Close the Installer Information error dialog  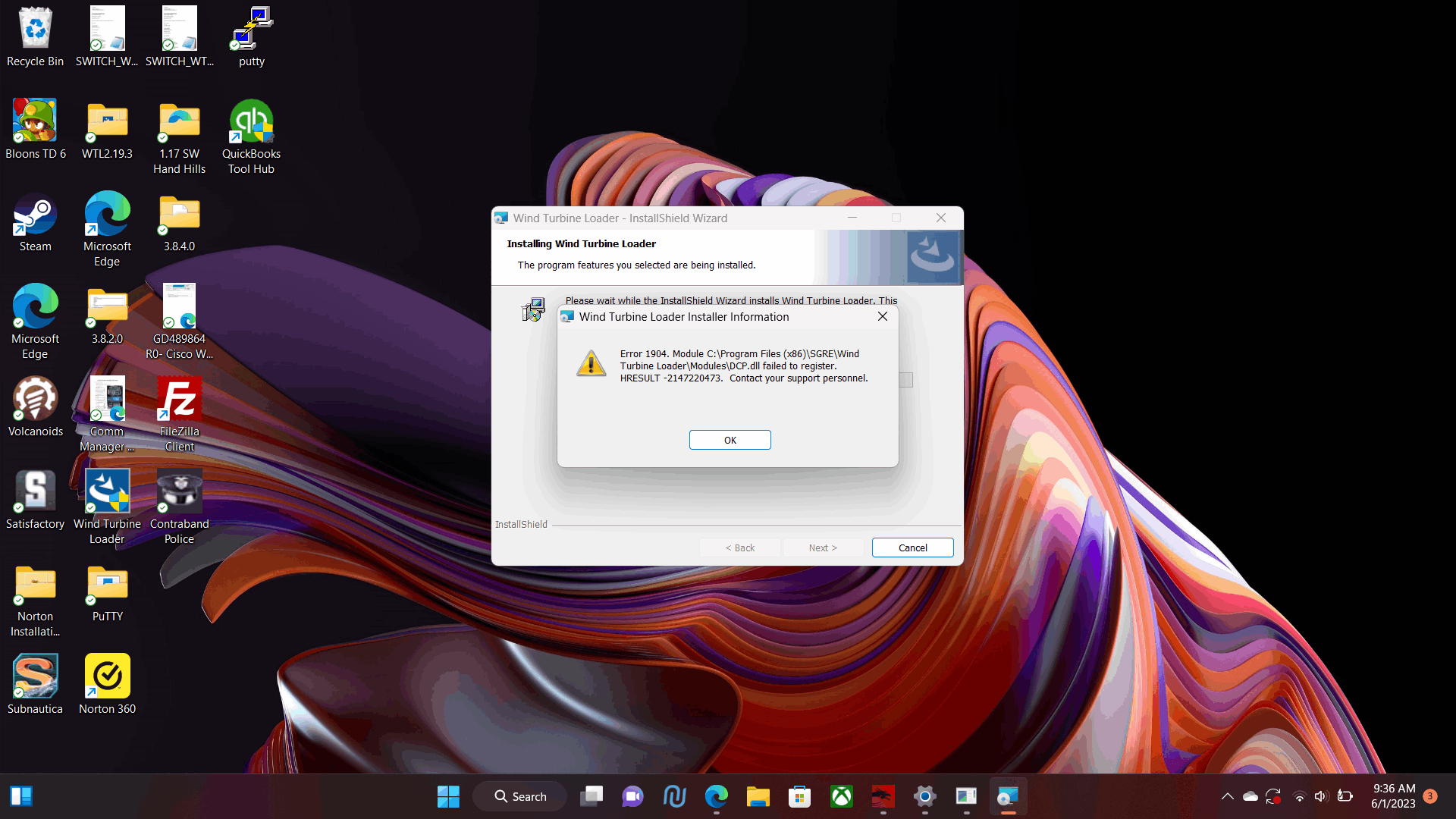[883, 317]
